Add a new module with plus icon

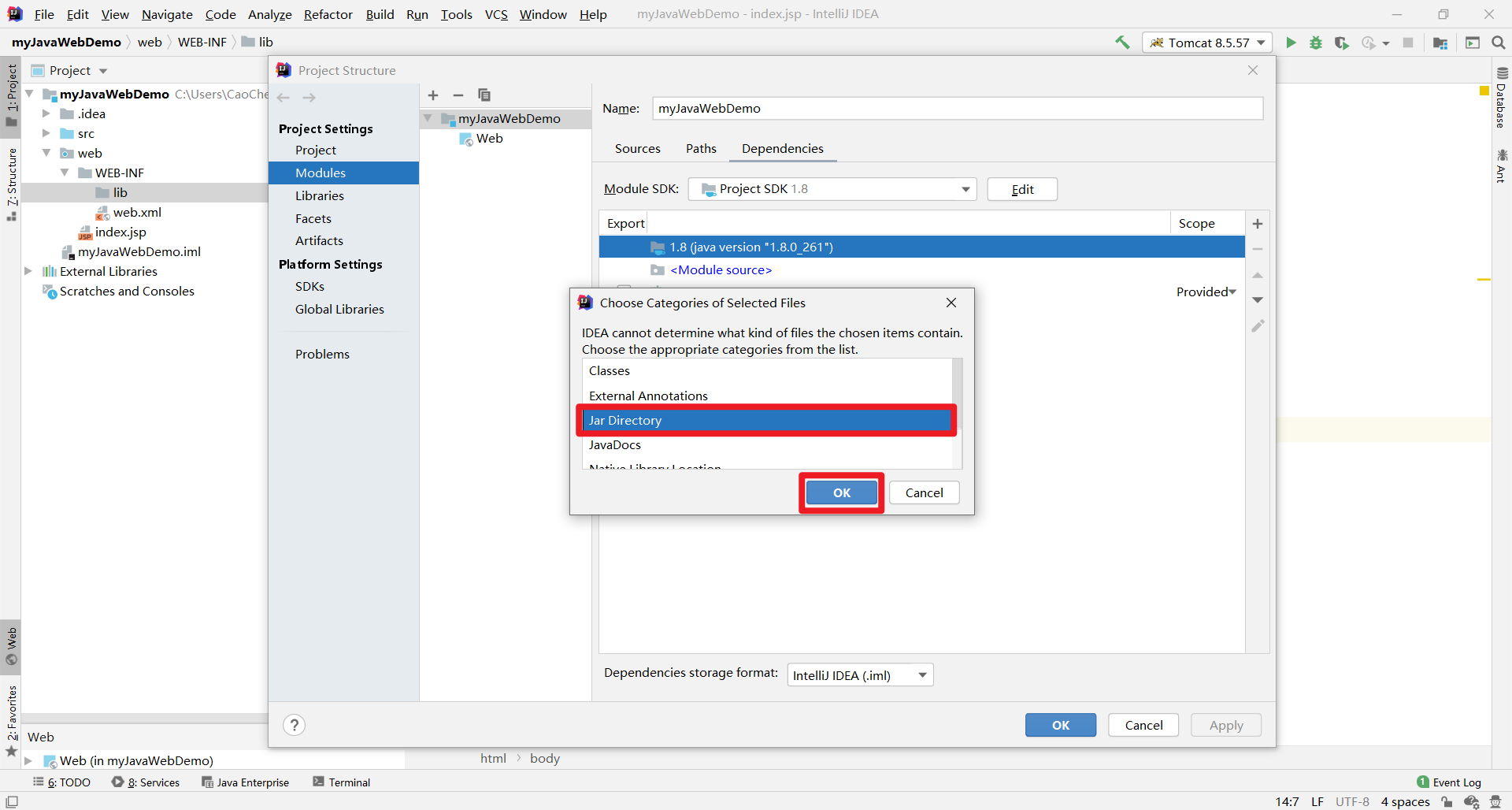click(x=433, y=95)
